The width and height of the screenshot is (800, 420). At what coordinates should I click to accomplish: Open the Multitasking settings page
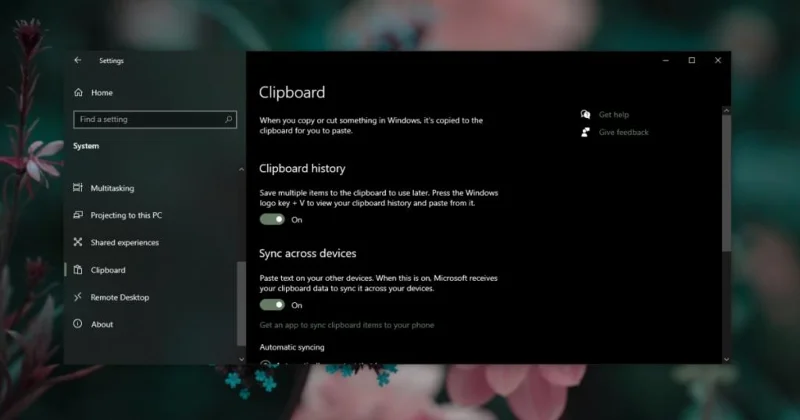click(112, 188)
